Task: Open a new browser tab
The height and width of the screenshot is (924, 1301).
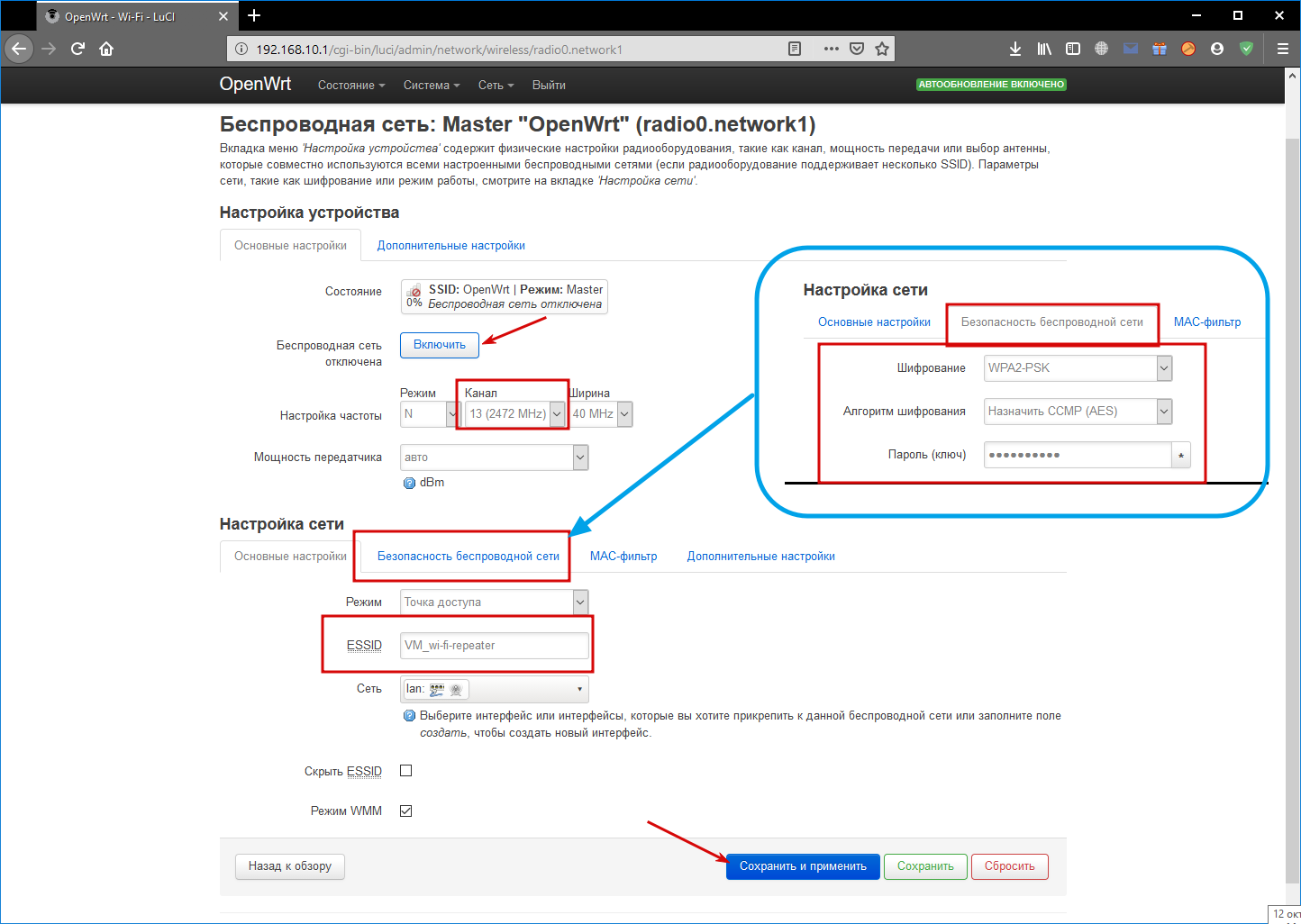Action: [x=254, y=15]
